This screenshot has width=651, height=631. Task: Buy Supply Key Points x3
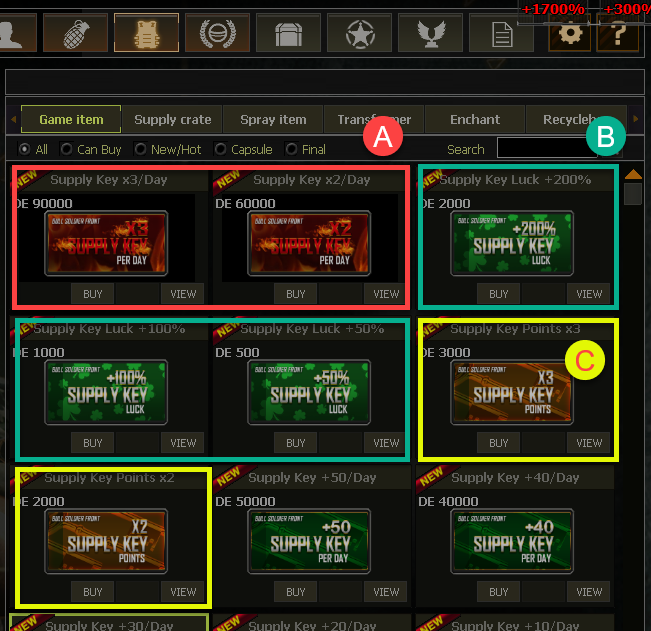[499, 443]
